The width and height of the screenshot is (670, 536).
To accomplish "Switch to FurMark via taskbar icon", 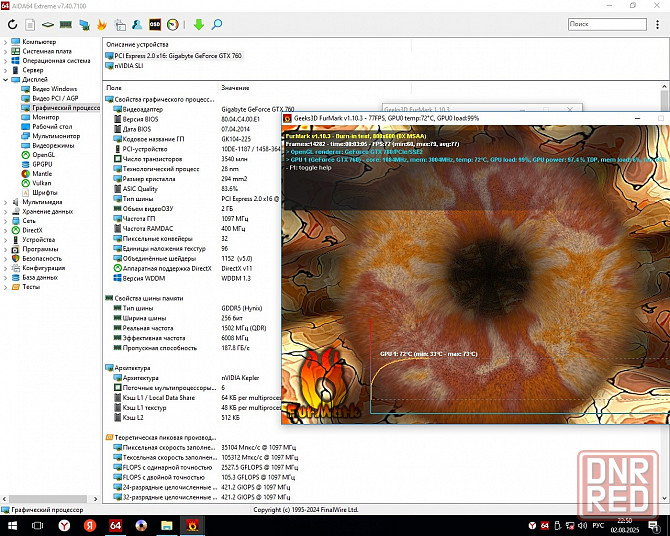I will [192, 525].
